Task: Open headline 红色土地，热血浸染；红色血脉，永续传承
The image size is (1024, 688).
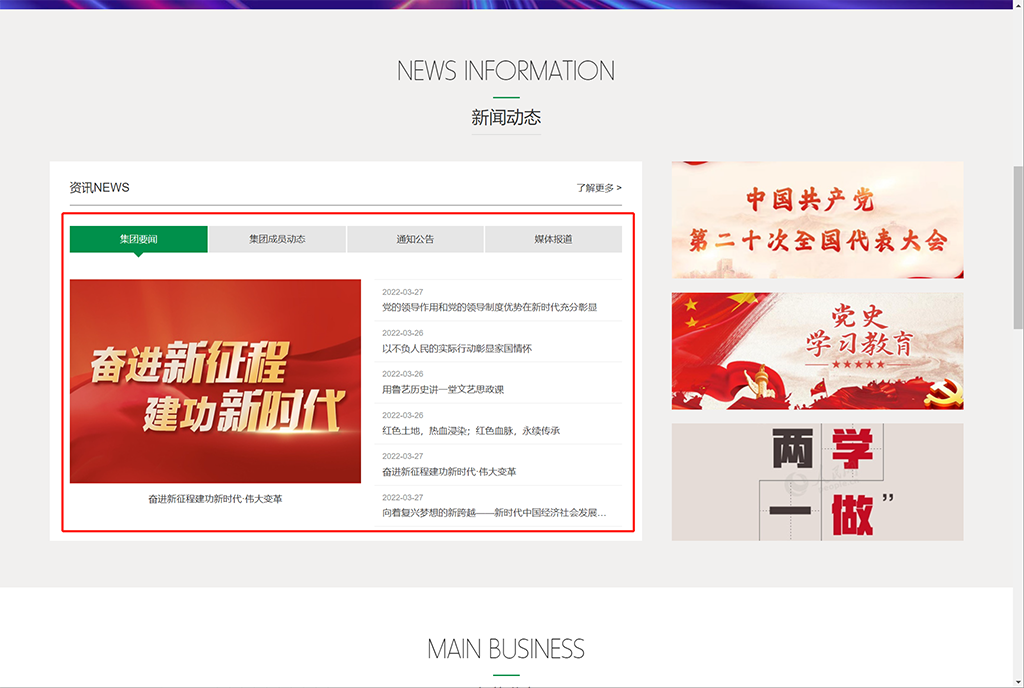Action: pyautogui.click(x=471, y=430)
